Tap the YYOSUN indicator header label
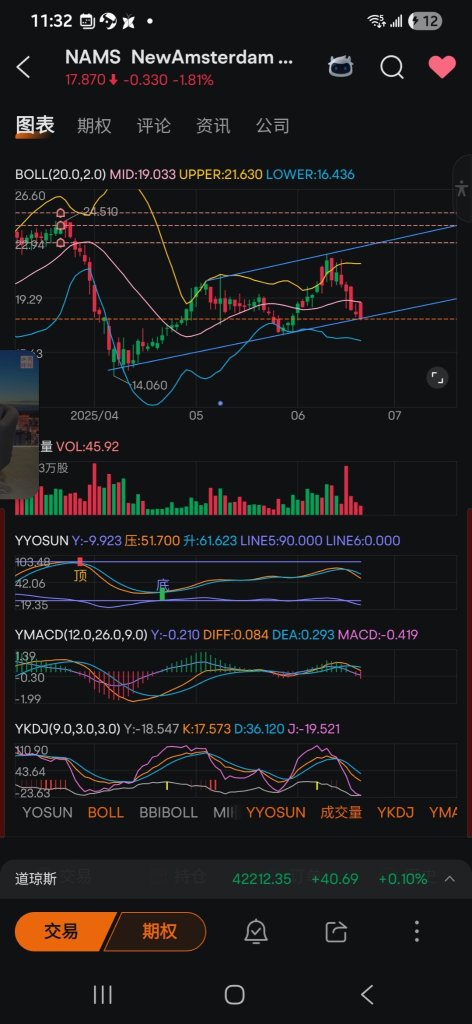 click(42, 541)
